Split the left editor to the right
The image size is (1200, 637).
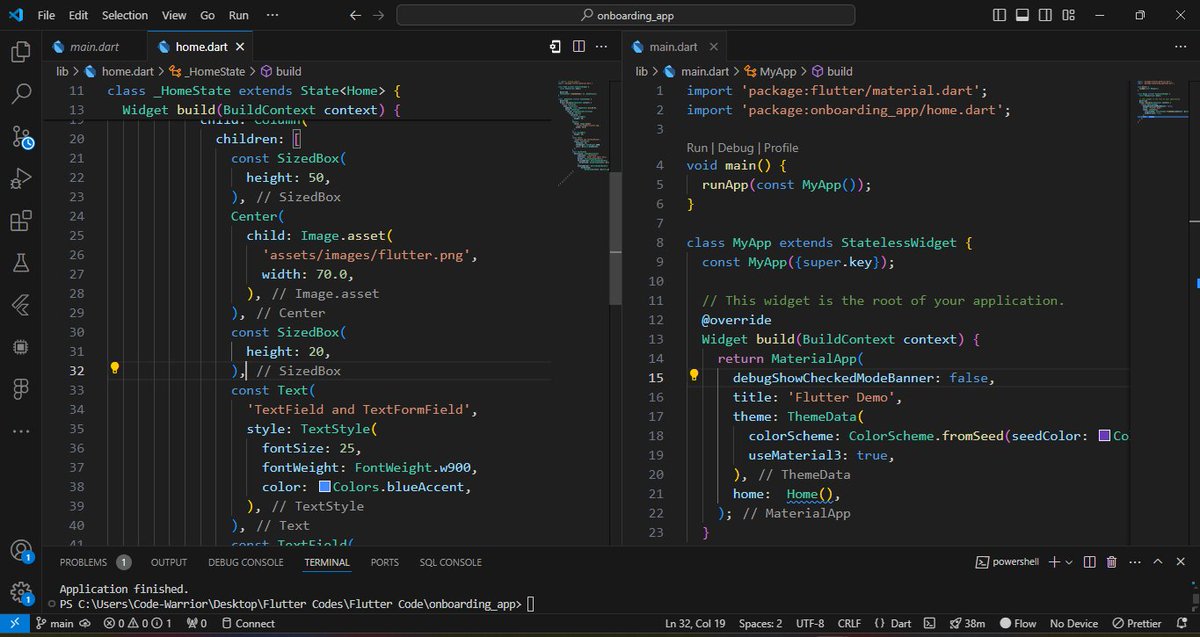click(x=578, y=46)
